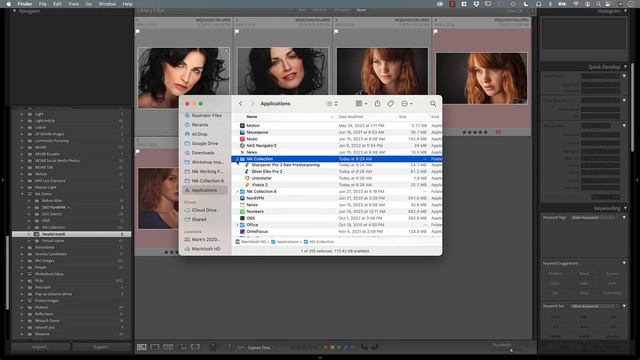Click the Finder Tags icon

(x=391, y=104)
